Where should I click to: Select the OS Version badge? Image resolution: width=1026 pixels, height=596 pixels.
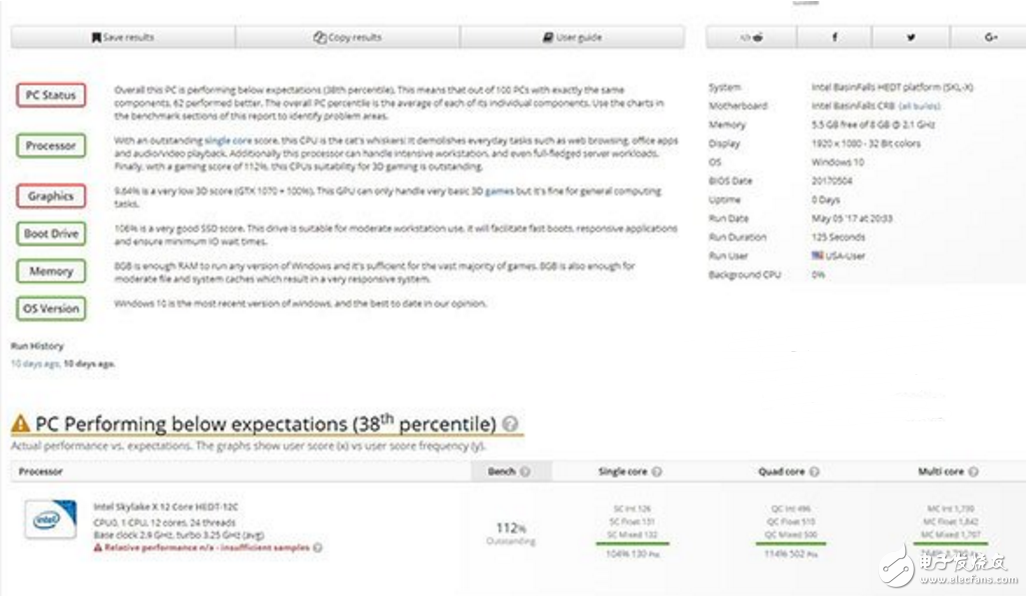[51, 308]
